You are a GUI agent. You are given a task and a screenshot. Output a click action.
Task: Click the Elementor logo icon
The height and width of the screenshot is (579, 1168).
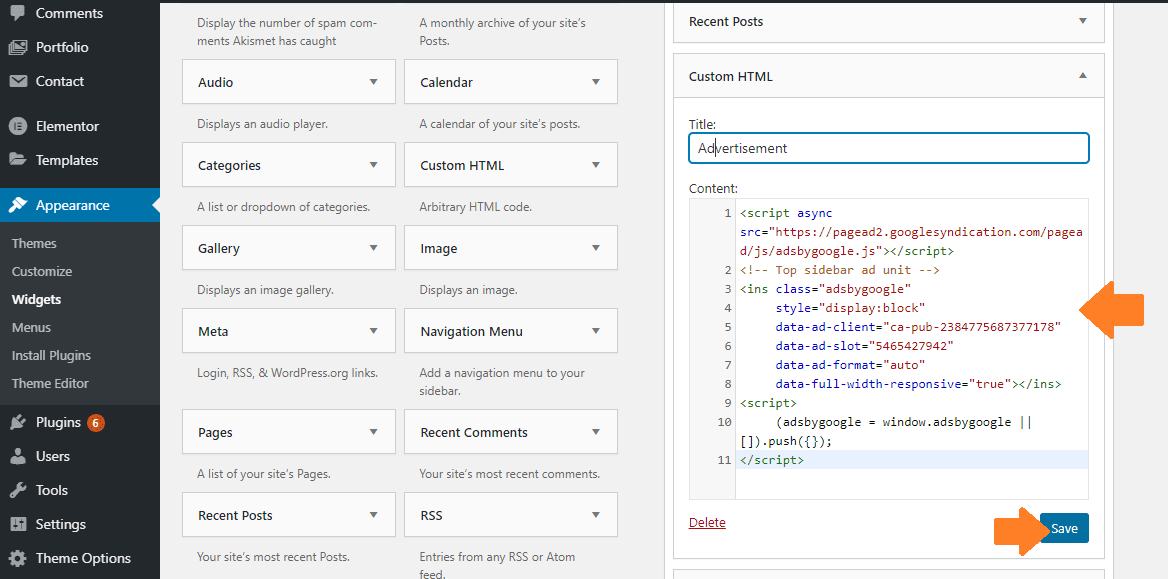pyautogui.click(x=18, y=126)
